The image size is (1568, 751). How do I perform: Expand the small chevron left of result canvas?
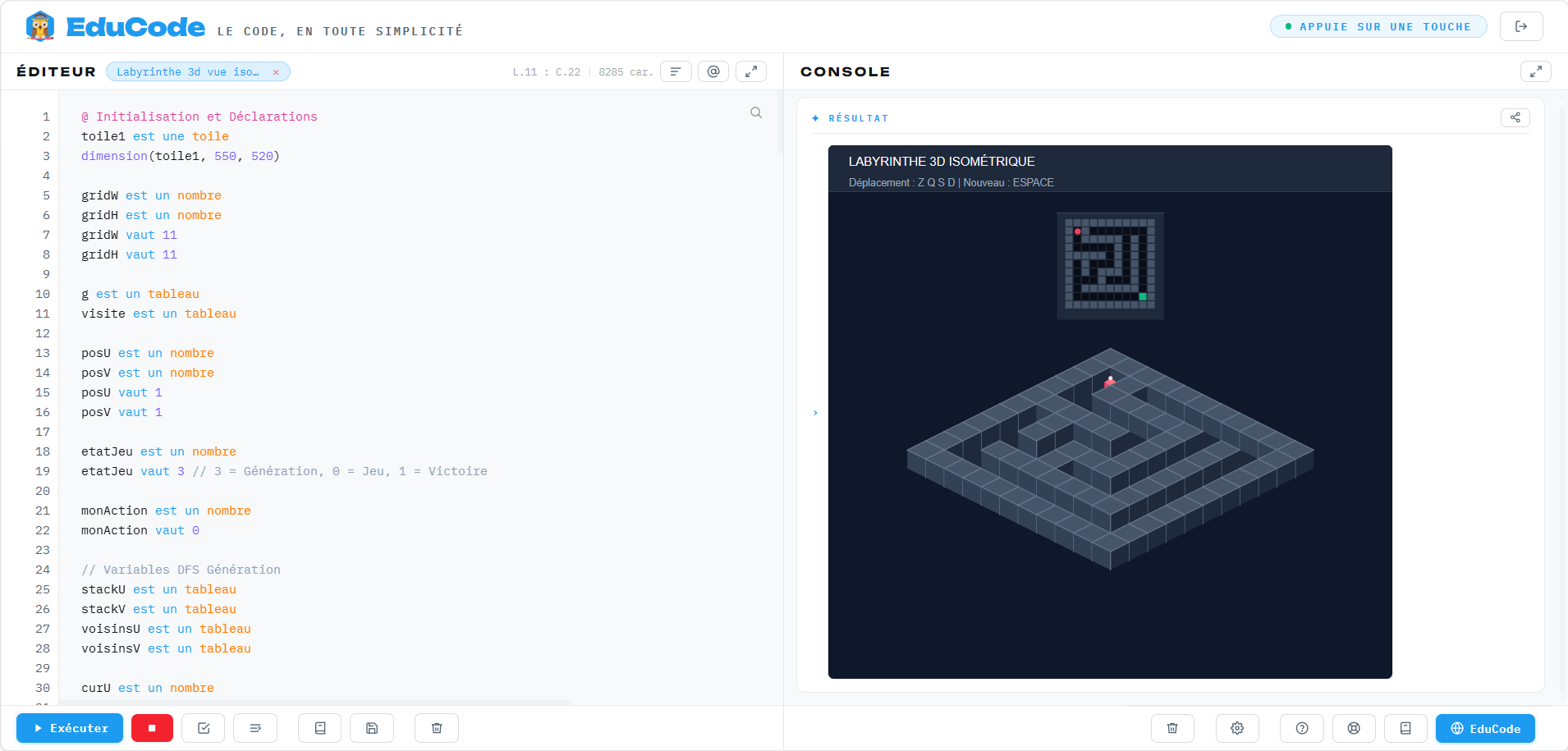point(815,413)
